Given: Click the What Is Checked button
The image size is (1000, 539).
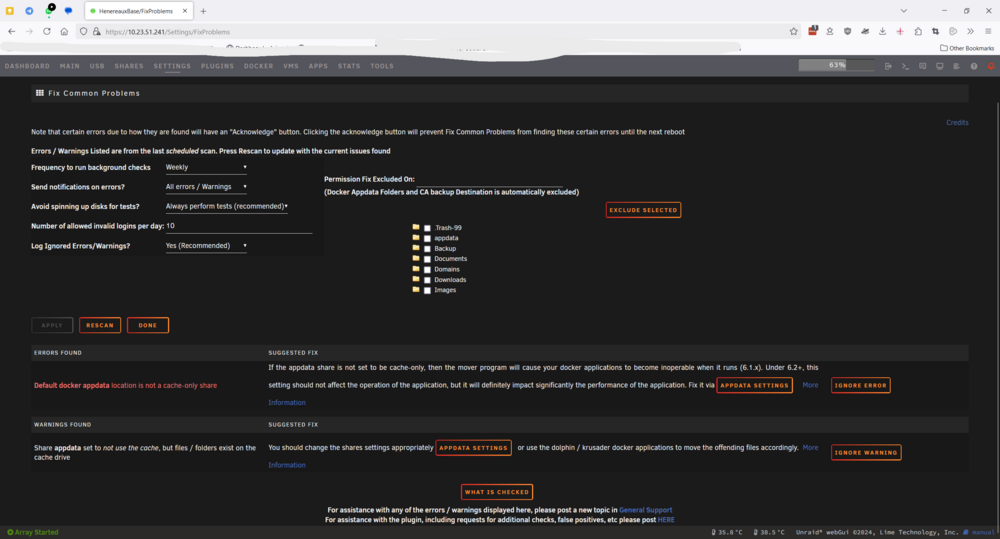Looking at the screenshot, I should 497,492.
